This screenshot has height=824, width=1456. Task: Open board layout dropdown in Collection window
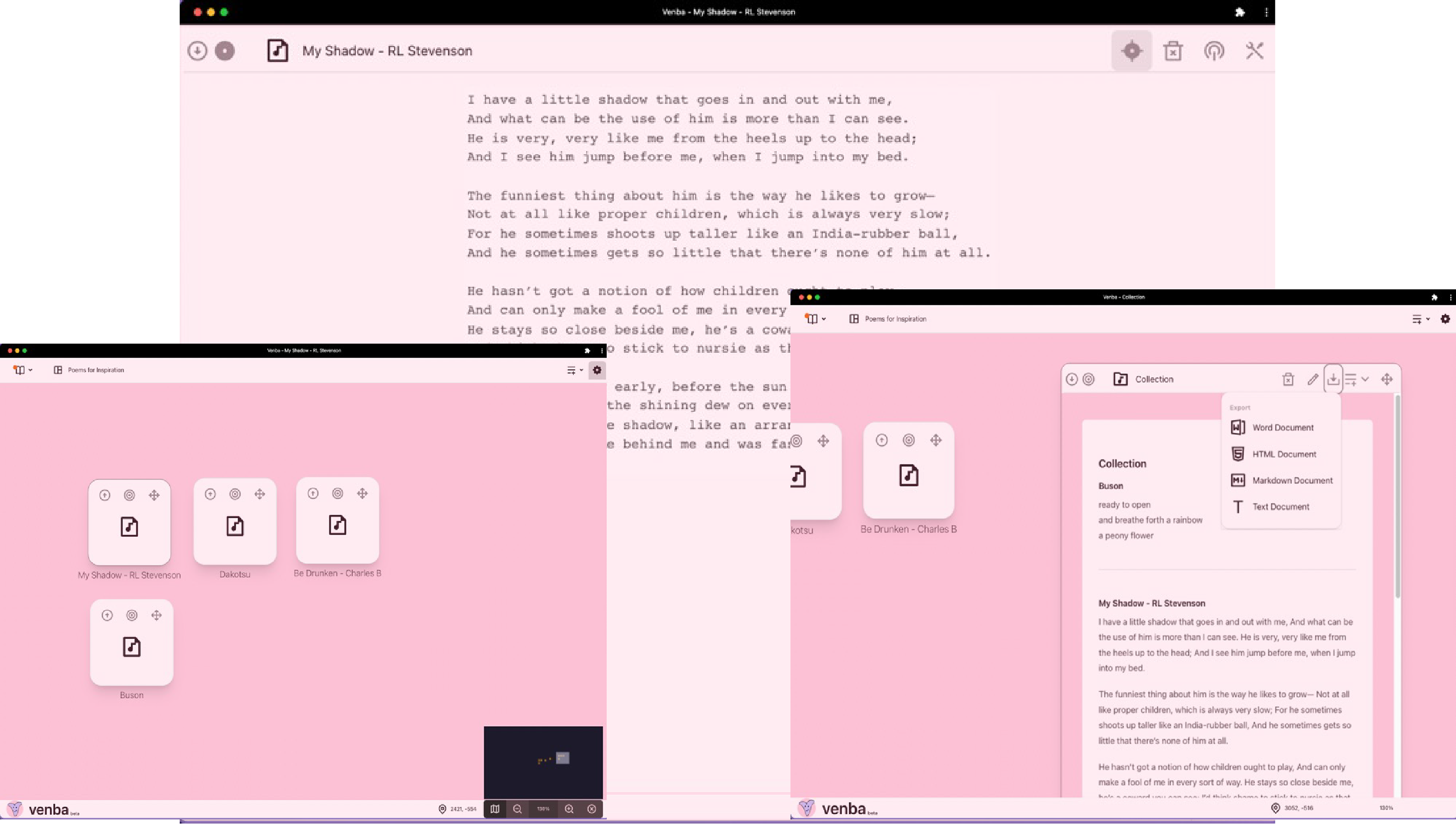pos(815,319)
